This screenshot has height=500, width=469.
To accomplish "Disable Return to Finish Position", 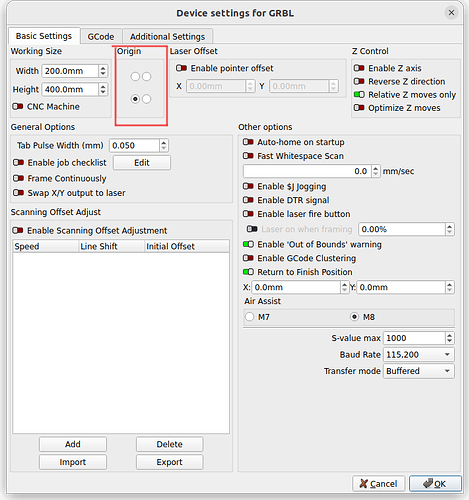I will [248, 272].
